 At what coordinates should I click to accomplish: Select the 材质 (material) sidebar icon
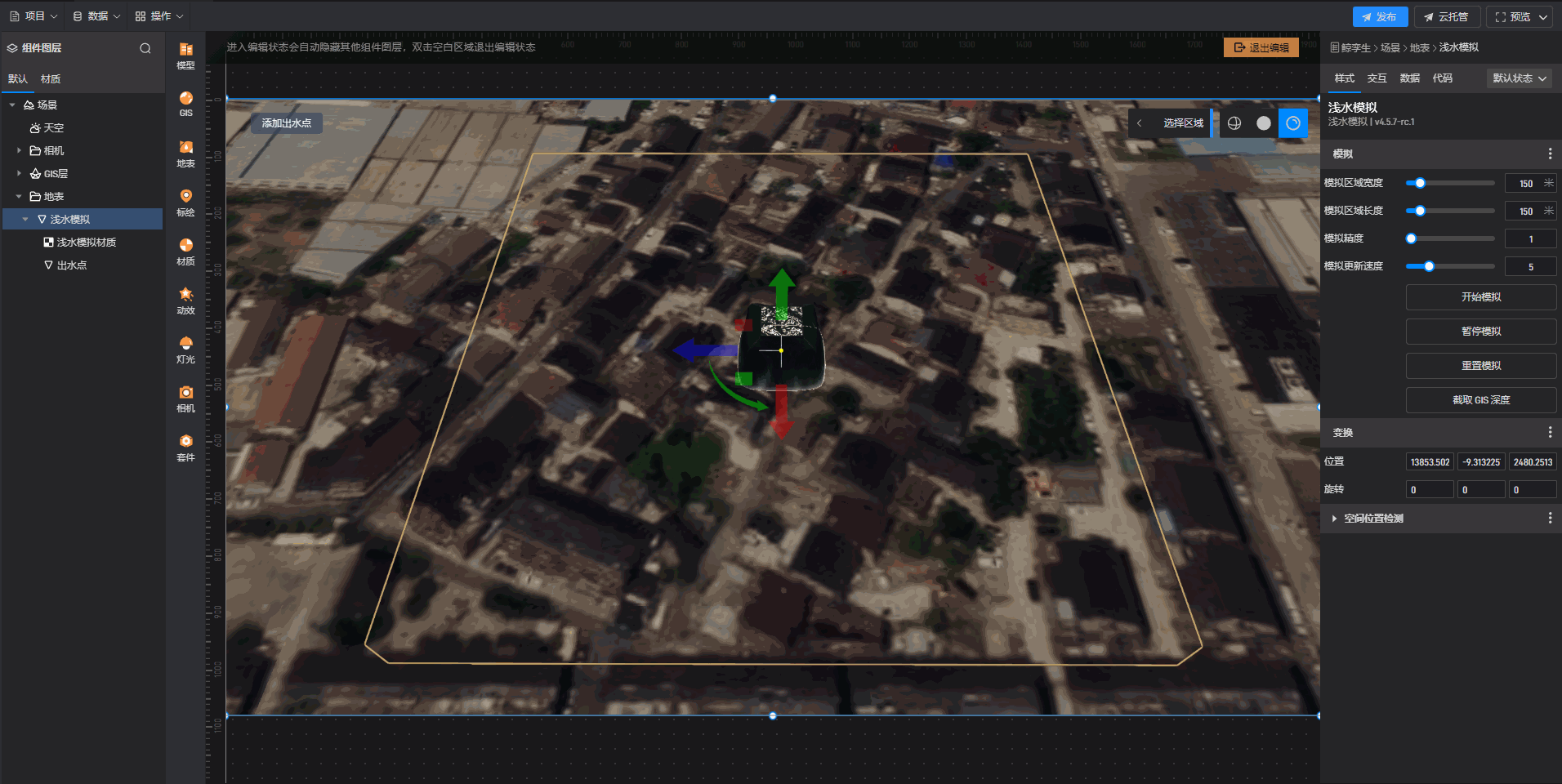[185, 251]
